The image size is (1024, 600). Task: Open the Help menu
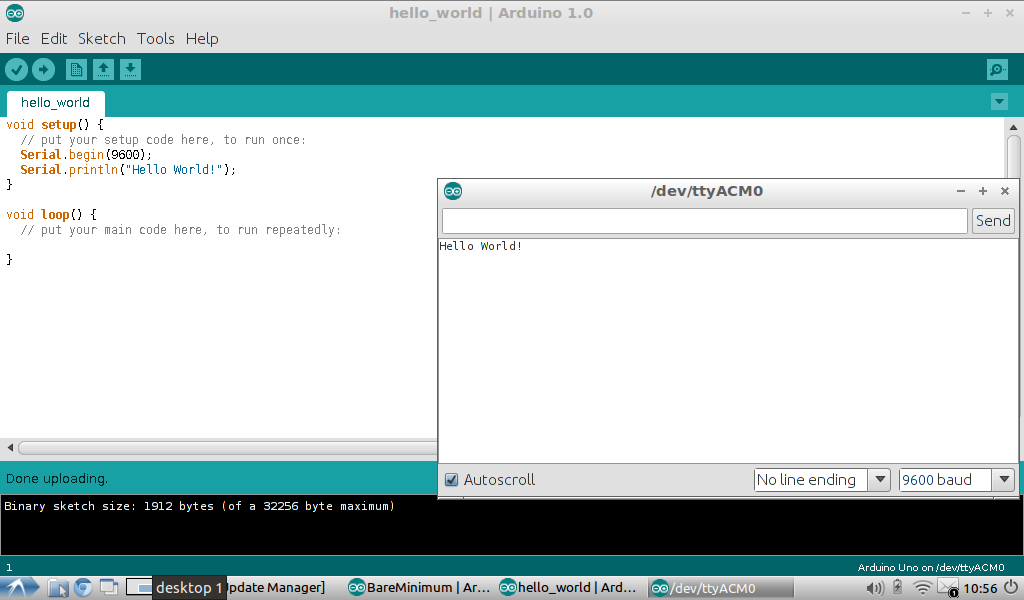202,39
